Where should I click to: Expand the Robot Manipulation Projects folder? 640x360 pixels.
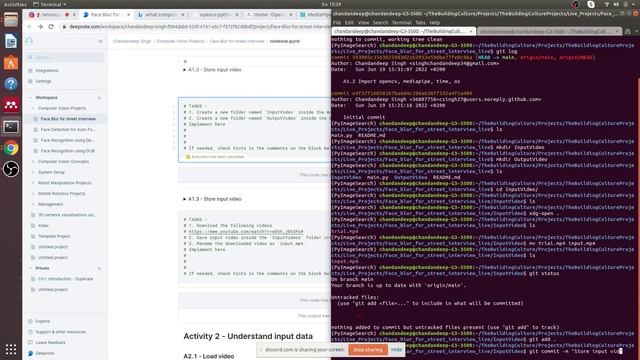[33, 183]
